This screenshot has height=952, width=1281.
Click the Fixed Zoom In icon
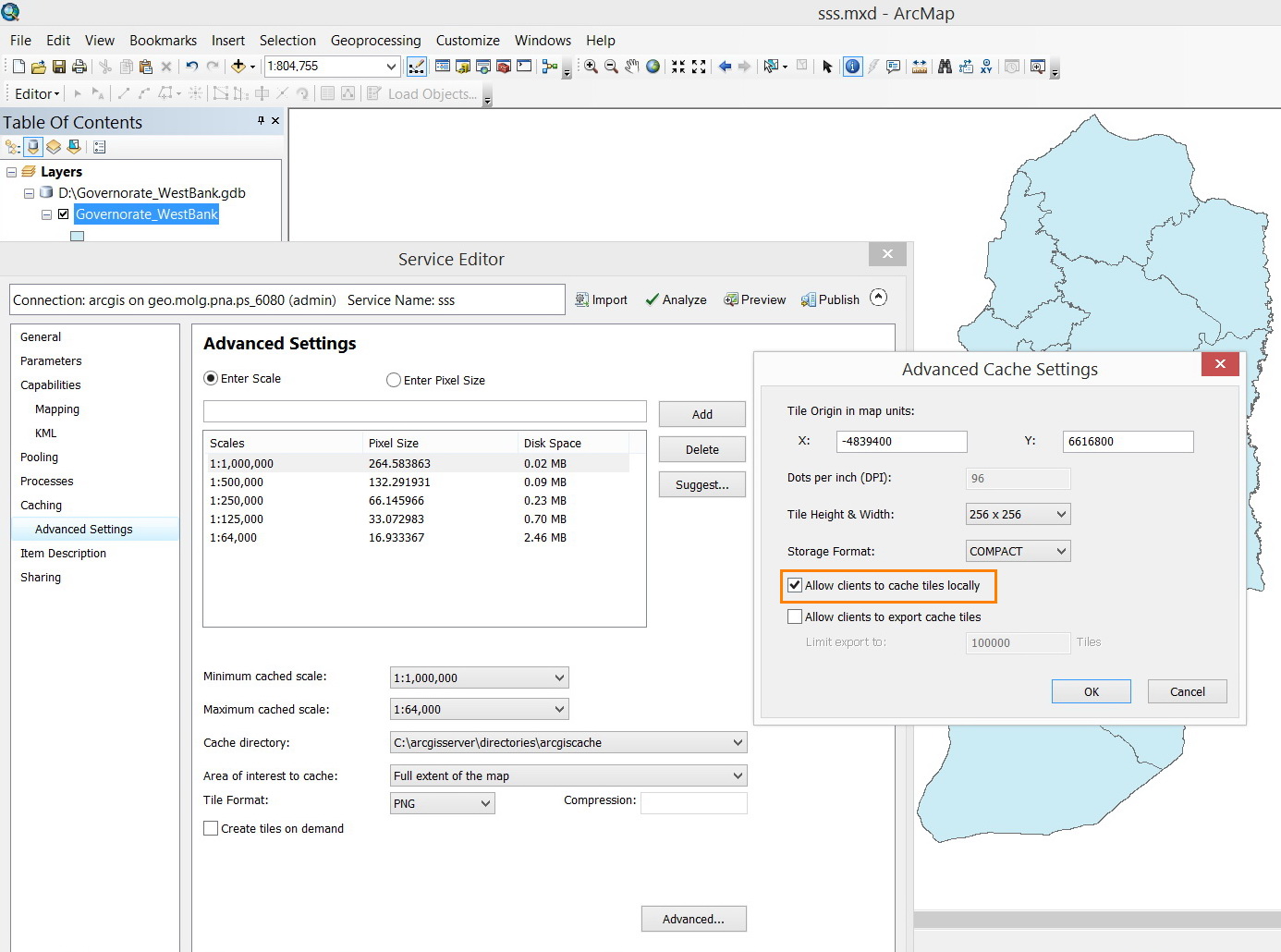coord(678,67)
